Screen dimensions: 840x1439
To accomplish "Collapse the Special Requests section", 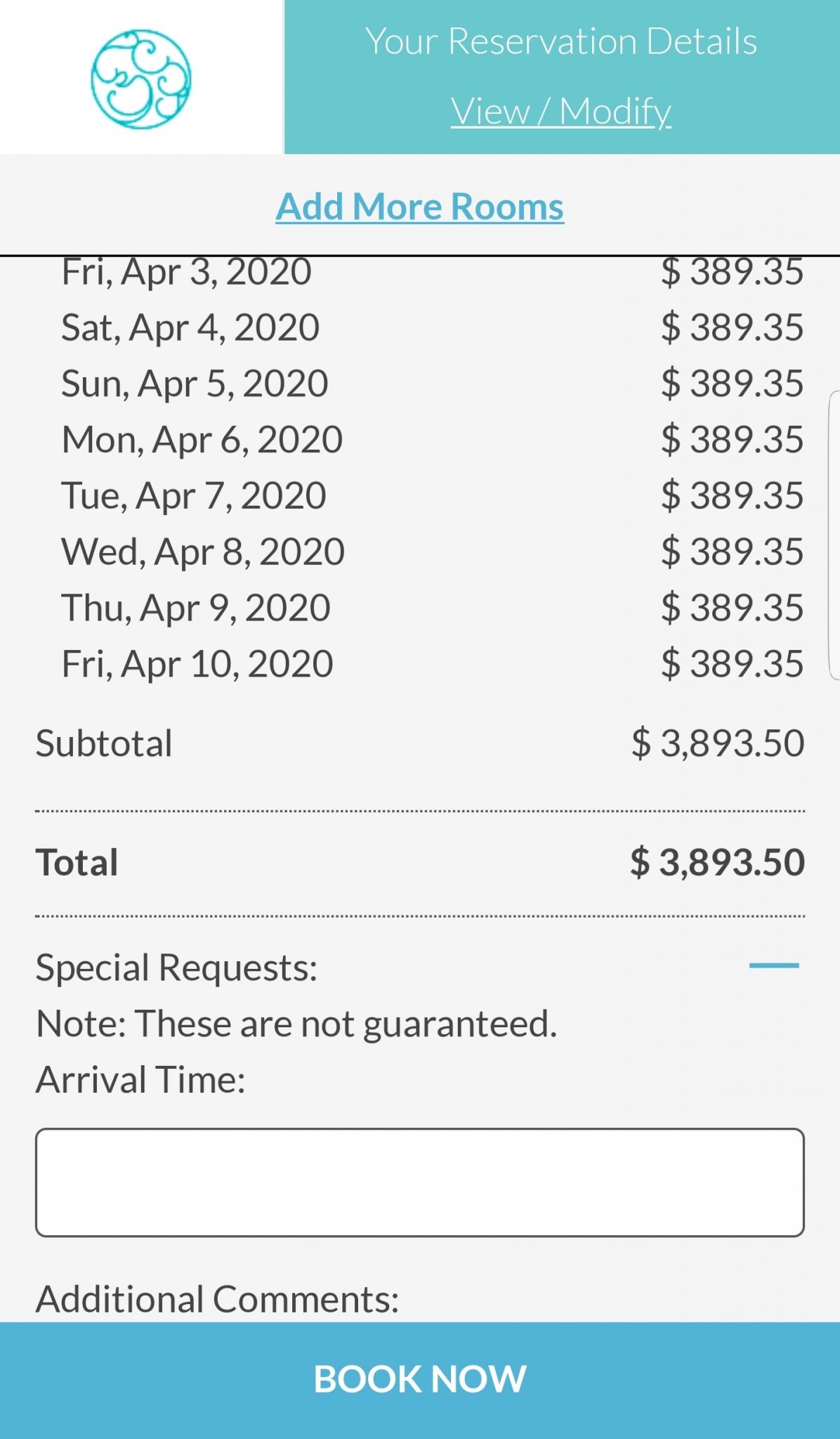I will (773, 965).
